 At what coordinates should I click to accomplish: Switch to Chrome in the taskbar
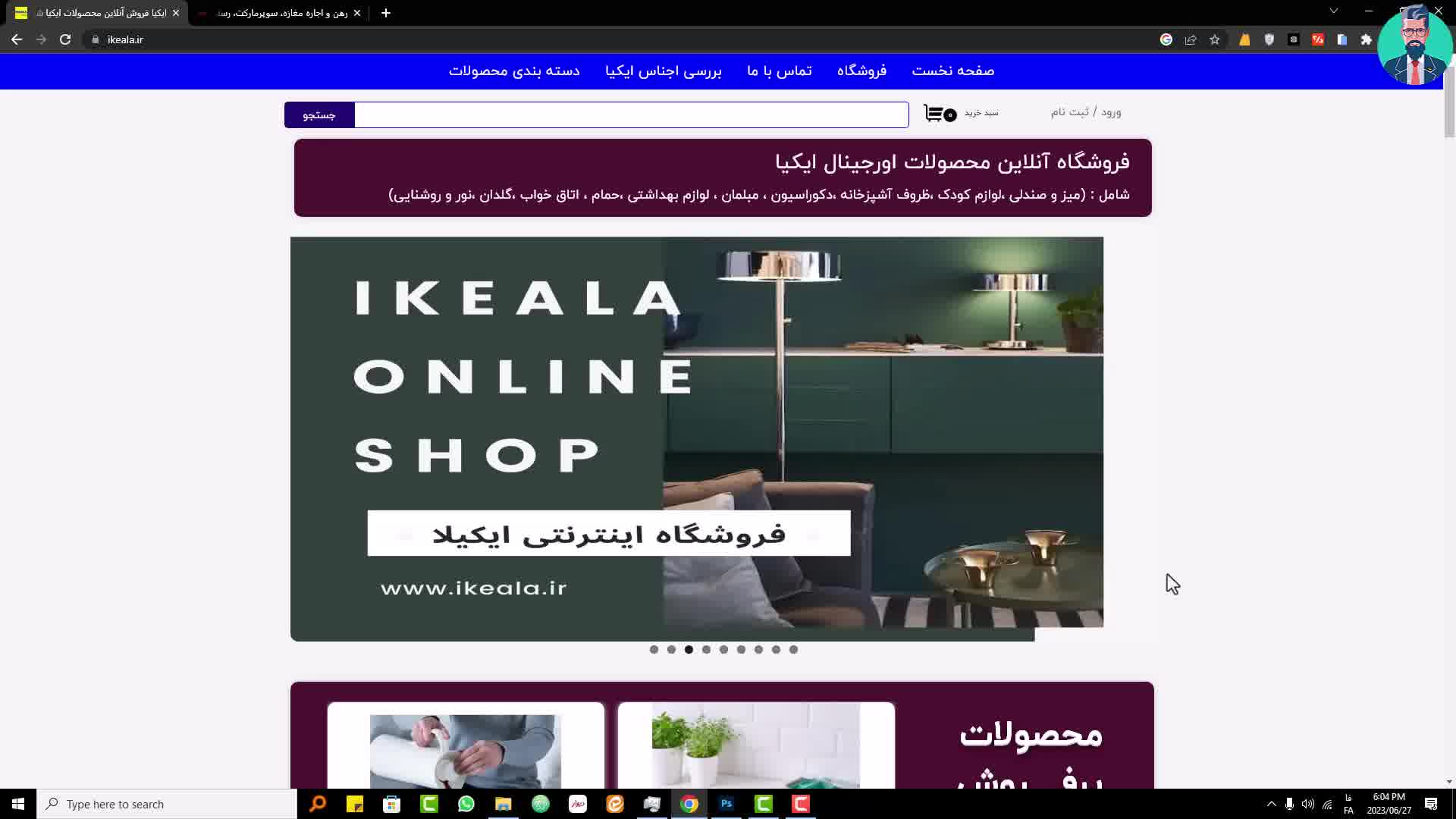(x=689, y=804)
